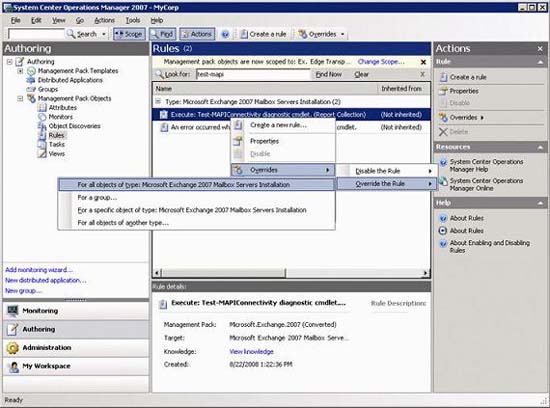This screenshot has width=550, height=408.
Task: Select the An error occurred rule row
Action: (x=291, y=127)
